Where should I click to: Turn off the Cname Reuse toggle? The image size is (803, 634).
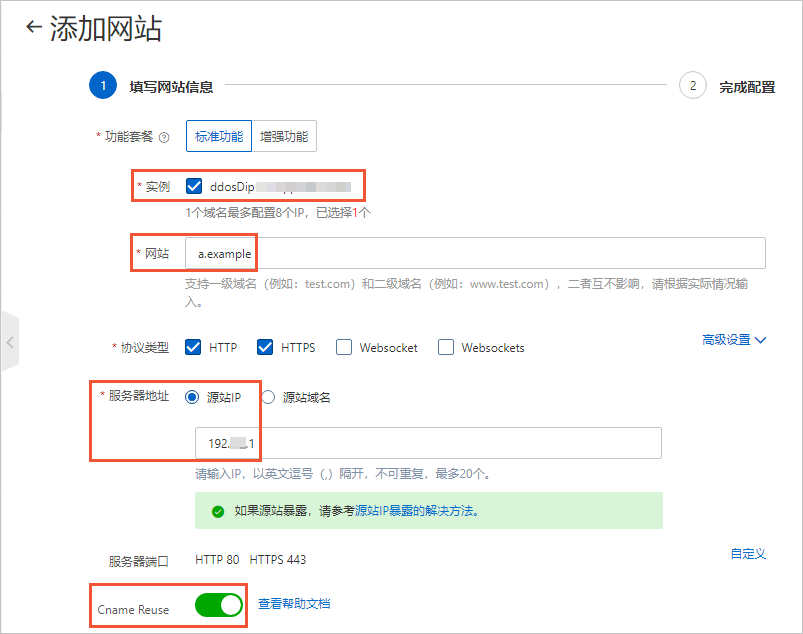pos(219,605)
